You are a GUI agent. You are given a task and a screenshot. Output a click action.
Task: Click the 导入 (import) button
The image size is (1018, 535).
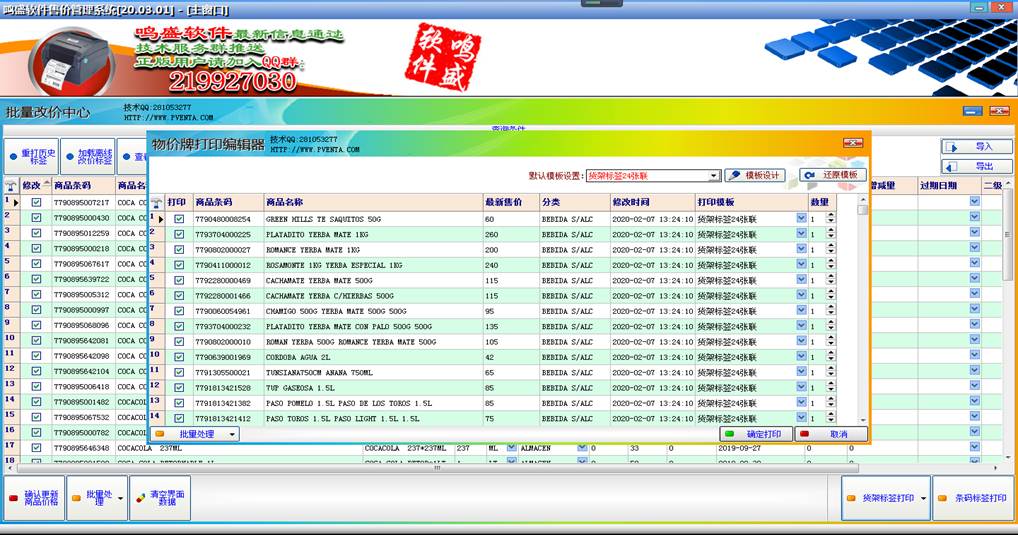[977, 147]
